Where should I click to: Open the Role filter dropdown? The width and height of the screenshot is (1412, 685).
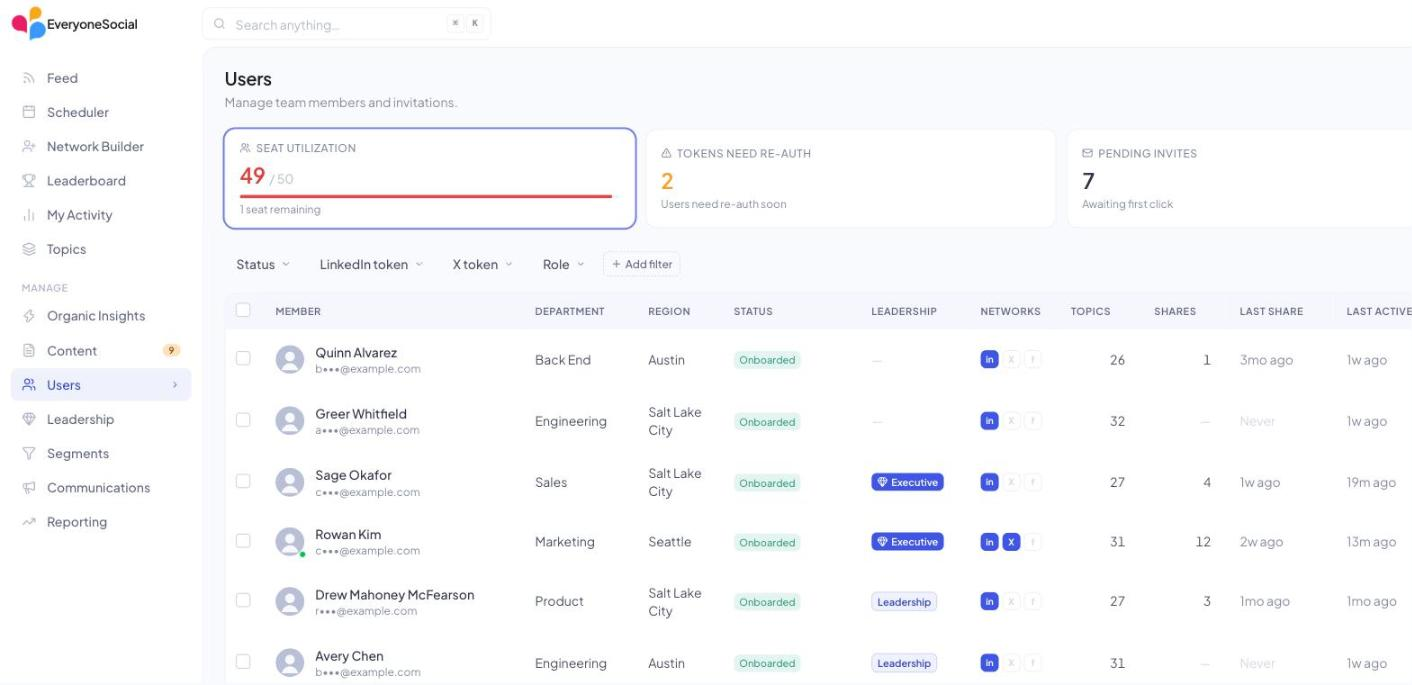(563, 264)
